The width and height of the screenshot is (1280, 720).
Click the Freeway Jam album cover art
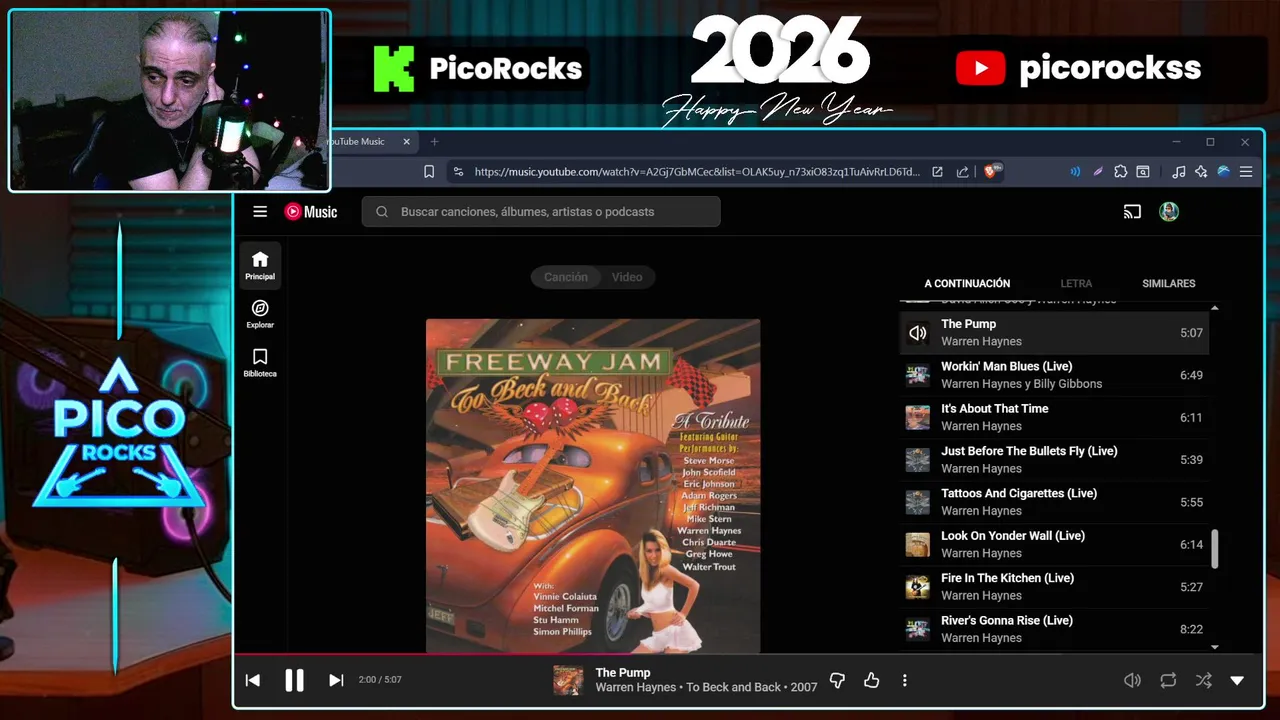[x=593, y=486]
